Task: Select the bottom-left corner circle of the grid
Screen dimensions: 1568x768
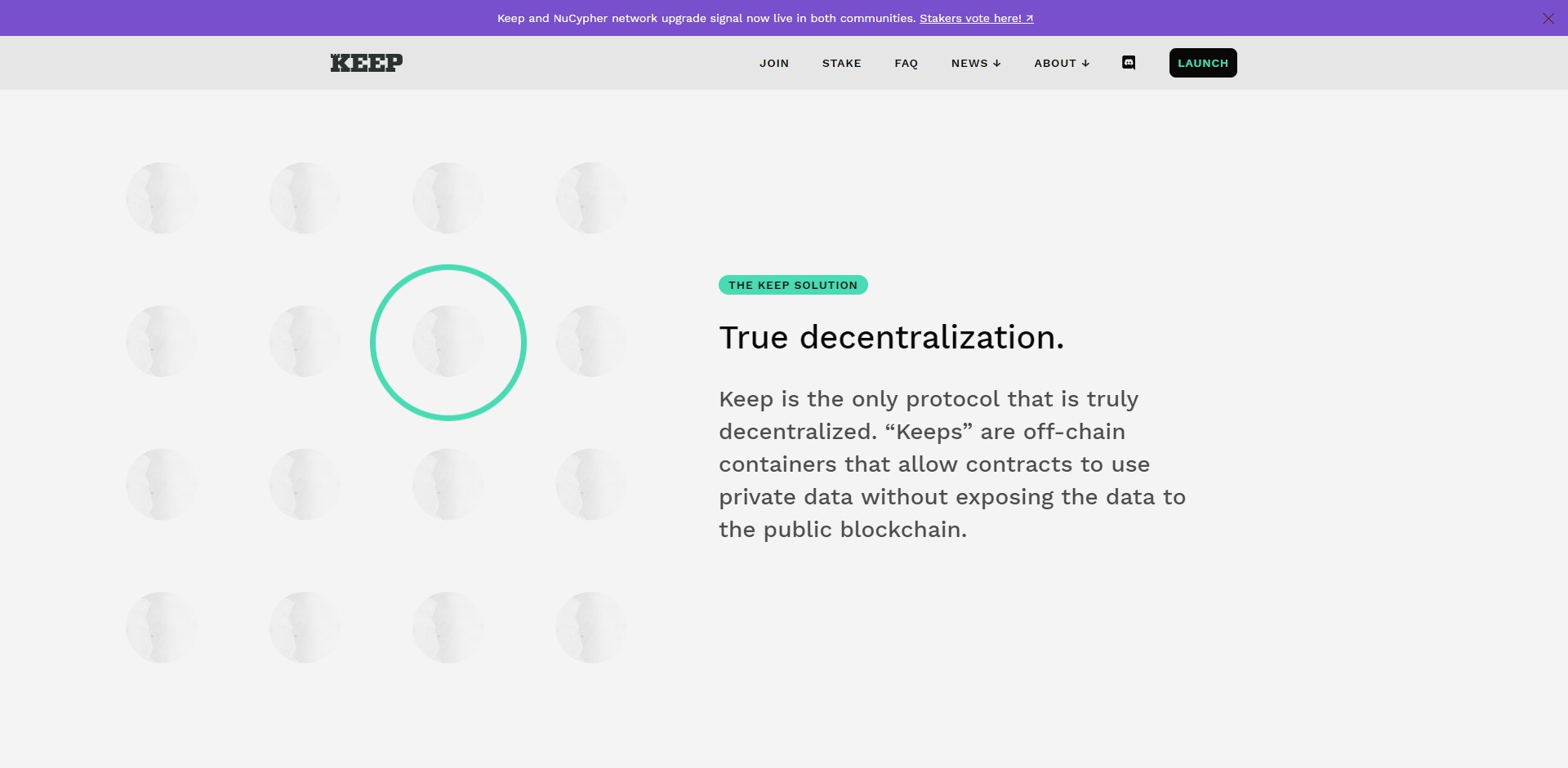Action: pyautogui.click(x=162, y=628)
